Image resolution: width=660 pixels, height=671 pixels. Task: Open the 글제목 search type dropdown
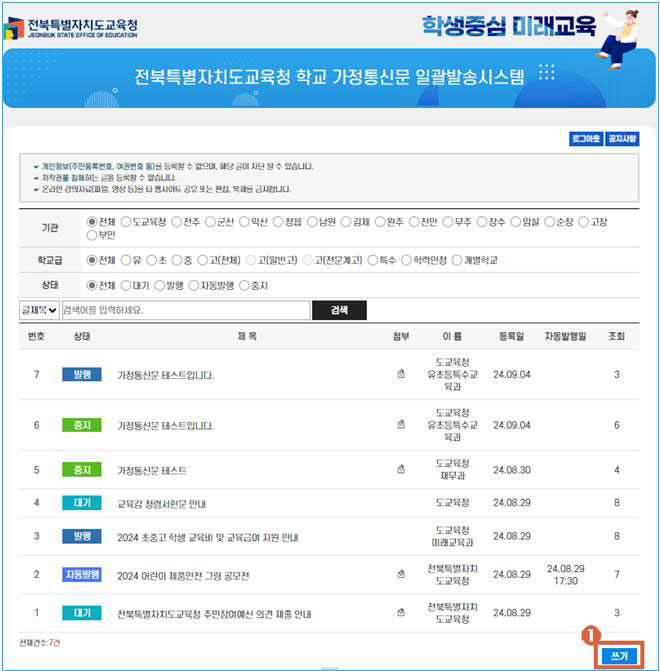coord(39,311)
